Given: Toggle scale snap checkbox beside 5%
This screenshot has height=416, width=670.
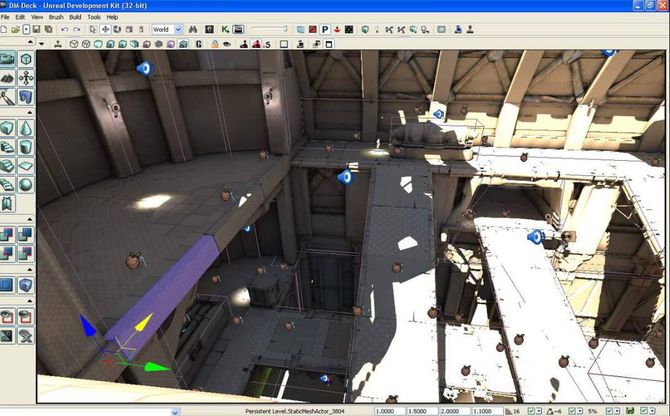Looking at the screenshot, I should click(x=610, y=411).
